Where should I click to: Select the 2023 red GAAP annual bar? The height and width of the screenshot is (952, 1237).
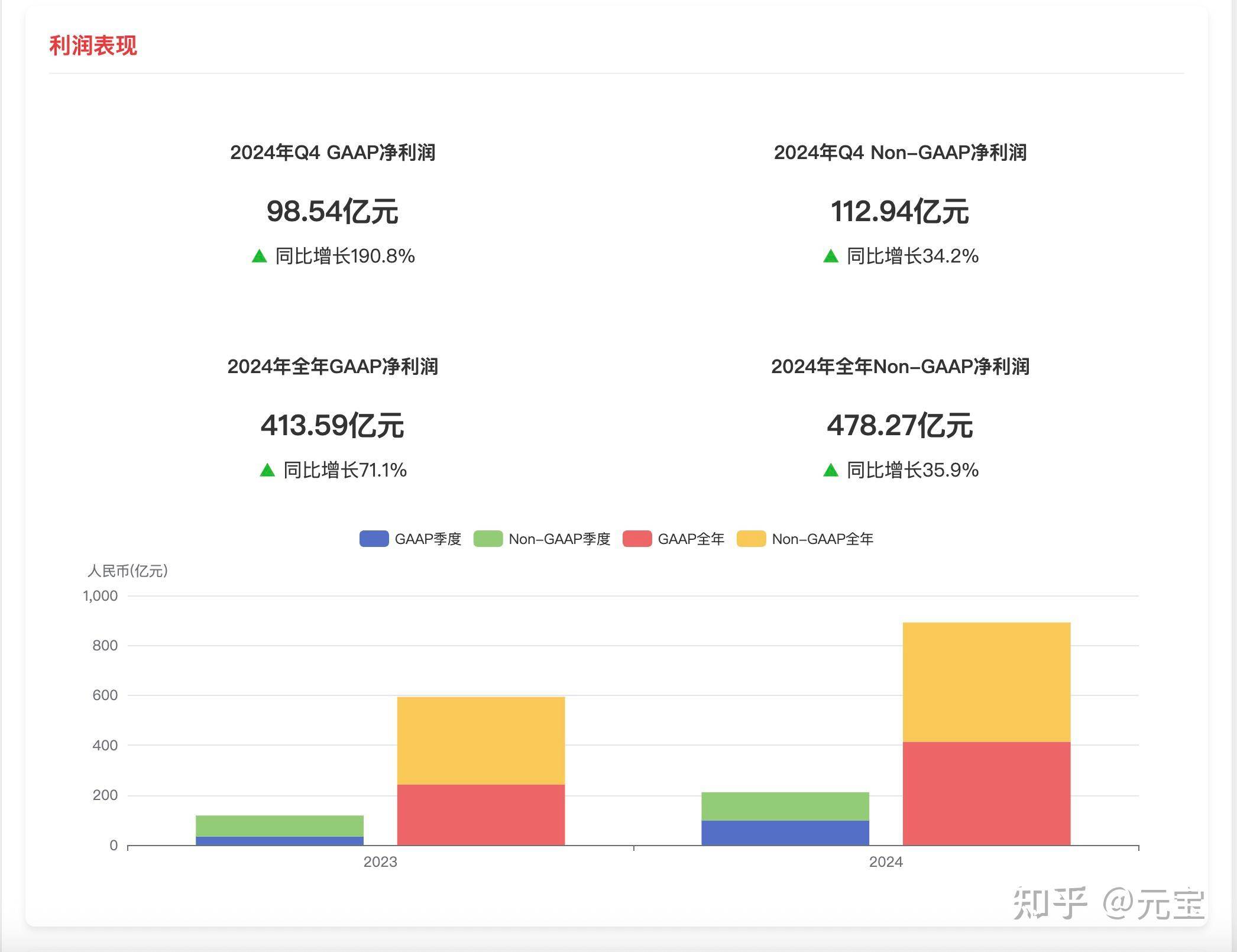pos(481,815)
